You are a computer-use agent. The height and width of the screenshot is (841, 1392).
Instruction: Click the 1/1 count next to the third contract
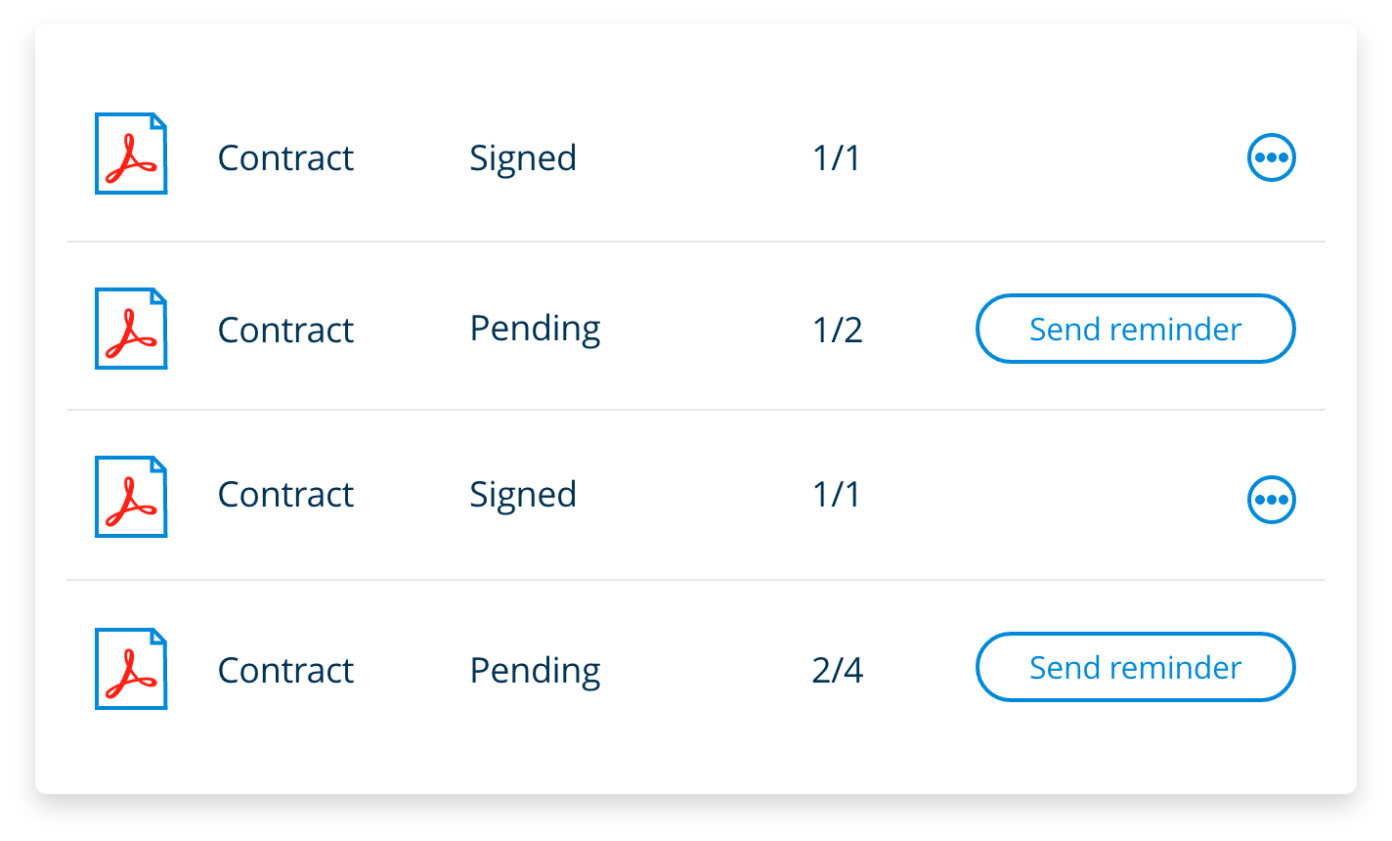tap(837, 494)
